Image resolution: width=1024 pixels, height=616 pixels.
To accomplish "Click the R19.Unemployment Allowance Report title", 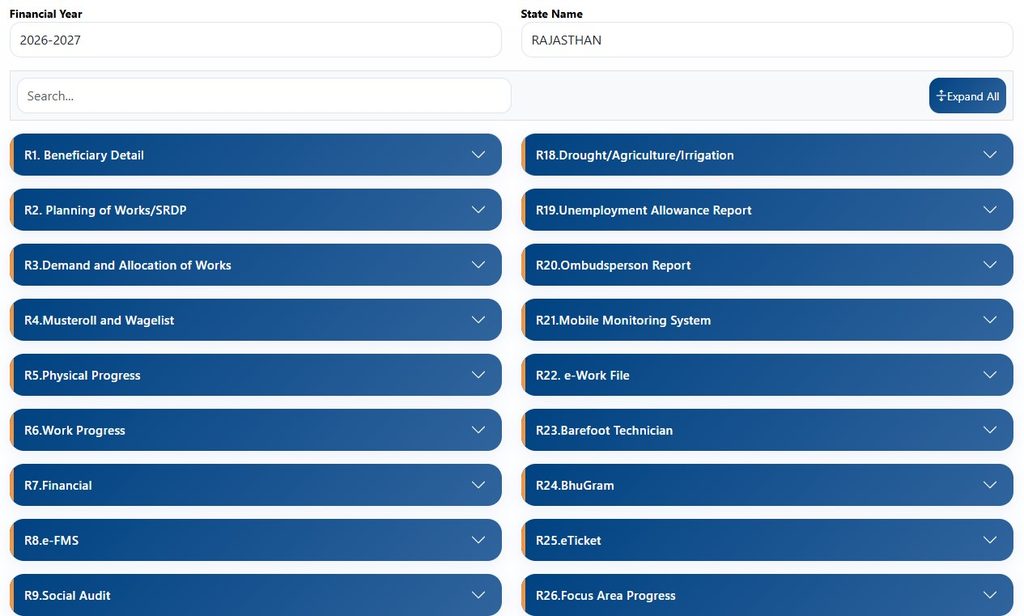I will point(643,210).
